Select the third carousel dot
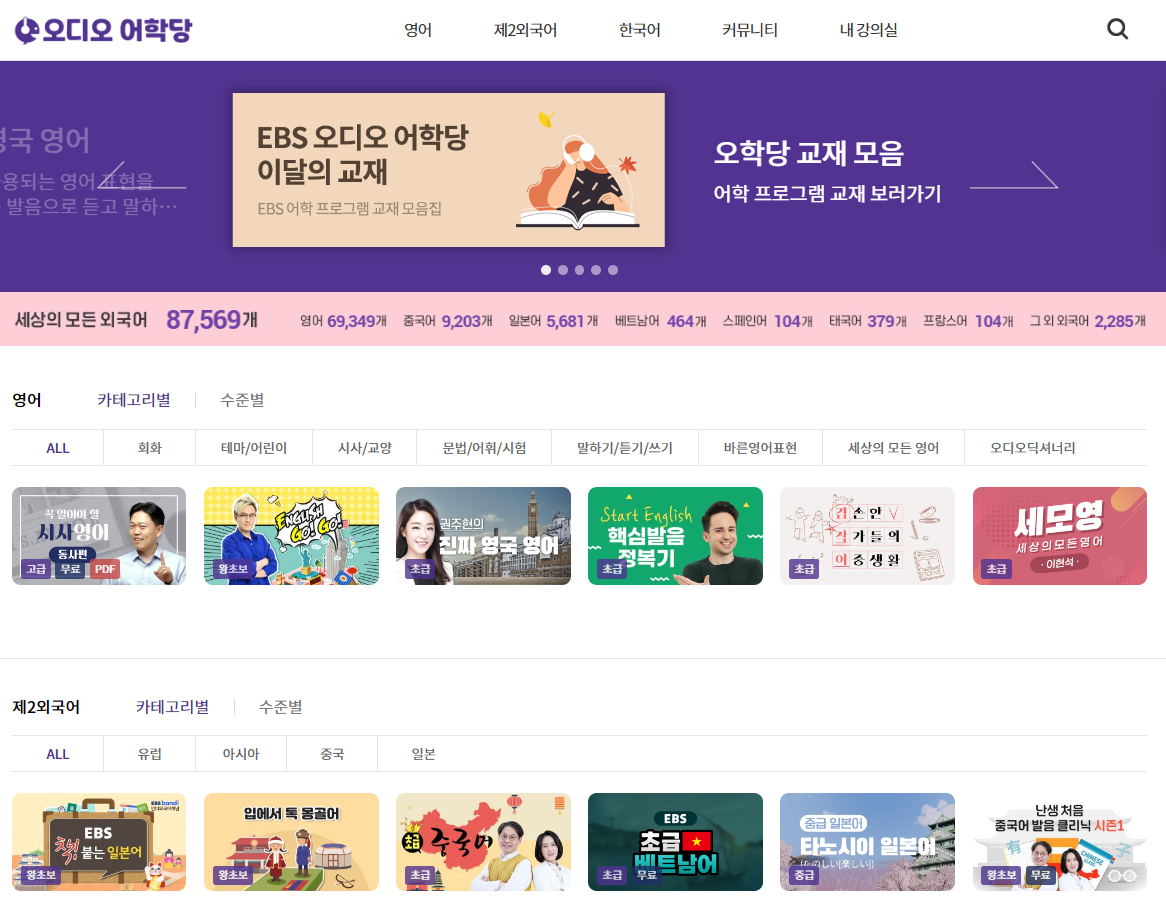The width and height of the screenshot is (1166, 906). [579, 269]
